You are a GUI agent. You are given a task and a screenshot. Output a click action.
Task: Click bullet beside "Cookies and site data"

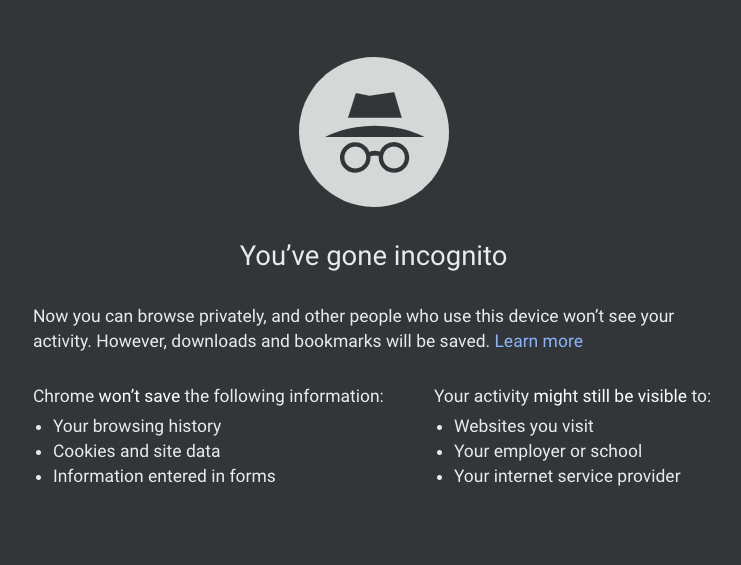coord(39,453)
